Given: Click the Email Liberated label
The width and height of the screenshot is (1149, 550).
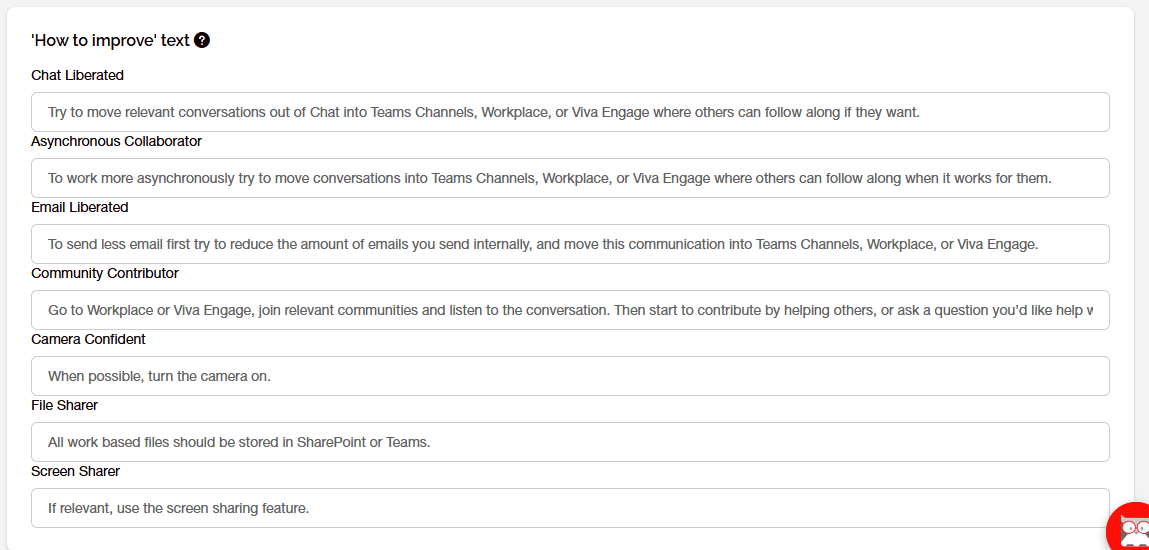Looking at the screenshot, I should [80, 207].
